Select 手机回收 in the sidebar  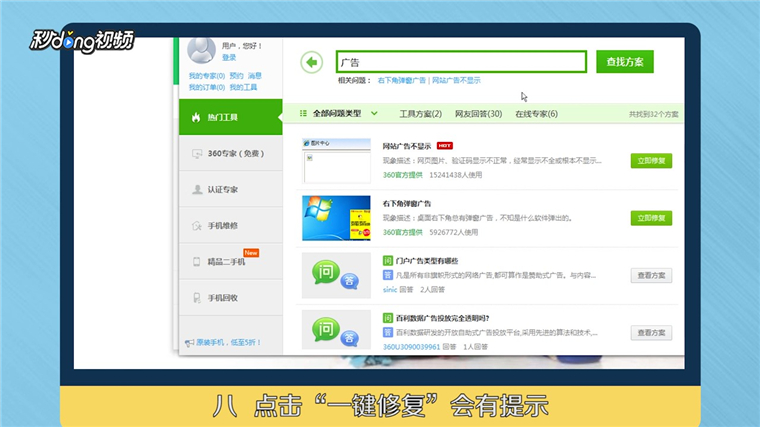[231, 298]
